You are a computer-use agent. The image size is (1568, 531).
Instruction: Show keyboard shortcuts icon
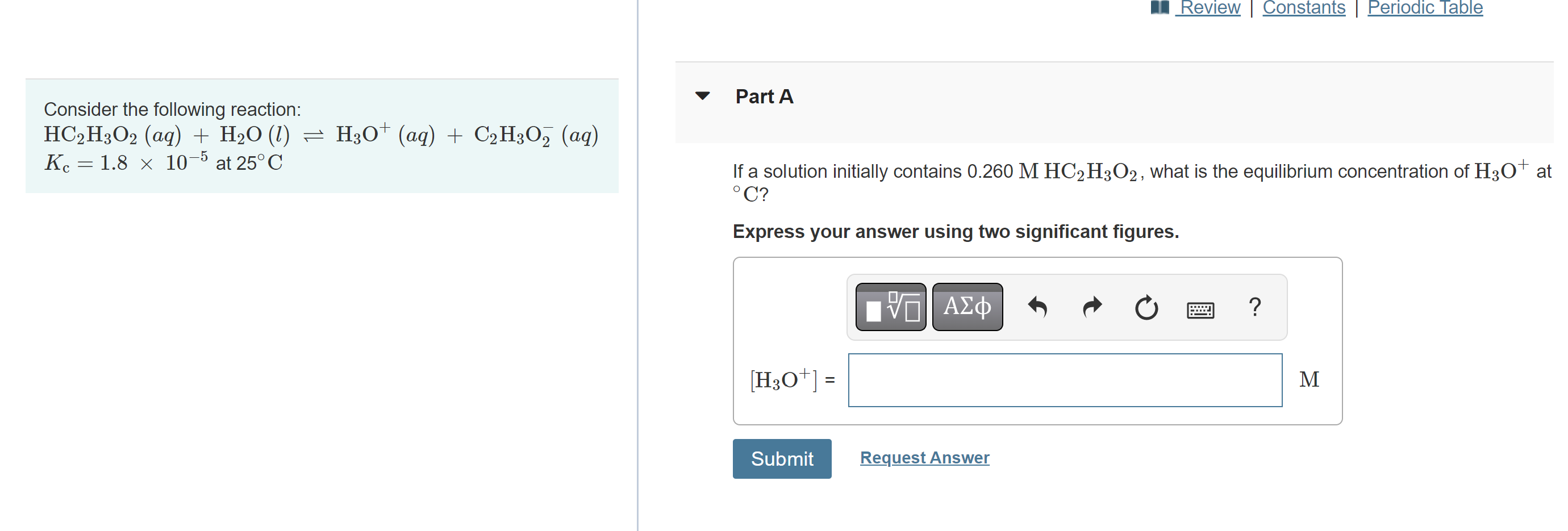(x=1200, y=310)
